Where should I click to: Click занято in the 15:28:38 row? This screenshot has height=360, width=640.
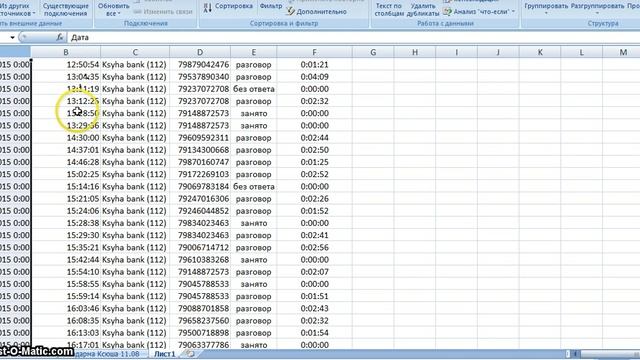click(x=253, y=223)
